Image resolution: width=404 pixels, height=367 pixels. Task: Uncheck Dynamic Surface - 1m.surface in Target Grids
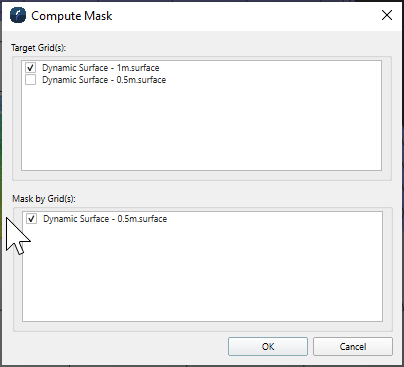(x=30, y=68)
